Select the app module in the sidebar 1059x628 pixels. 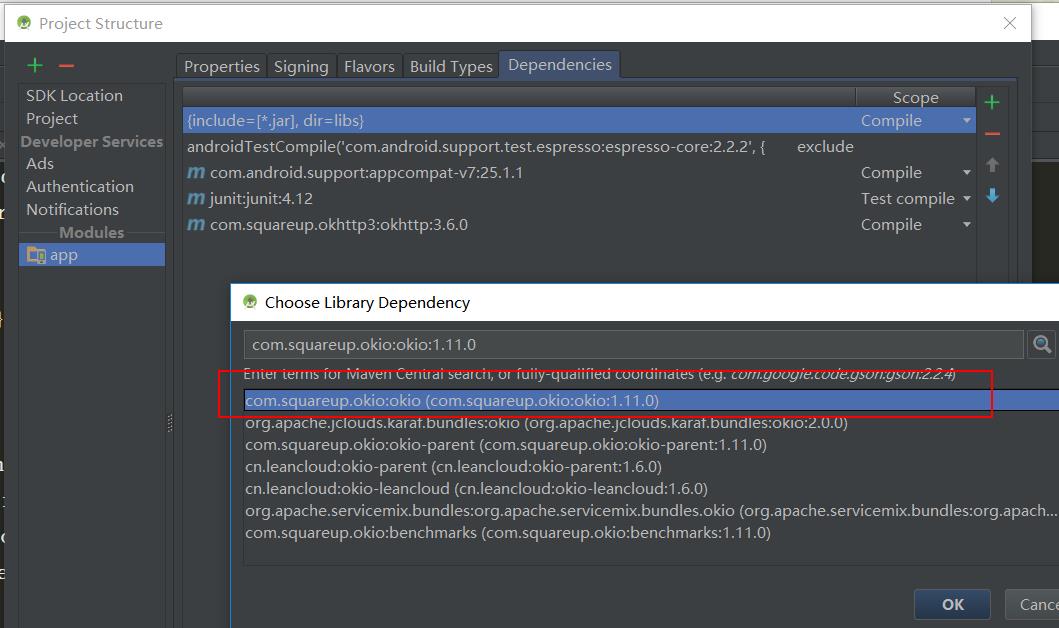tap(64, 255)
